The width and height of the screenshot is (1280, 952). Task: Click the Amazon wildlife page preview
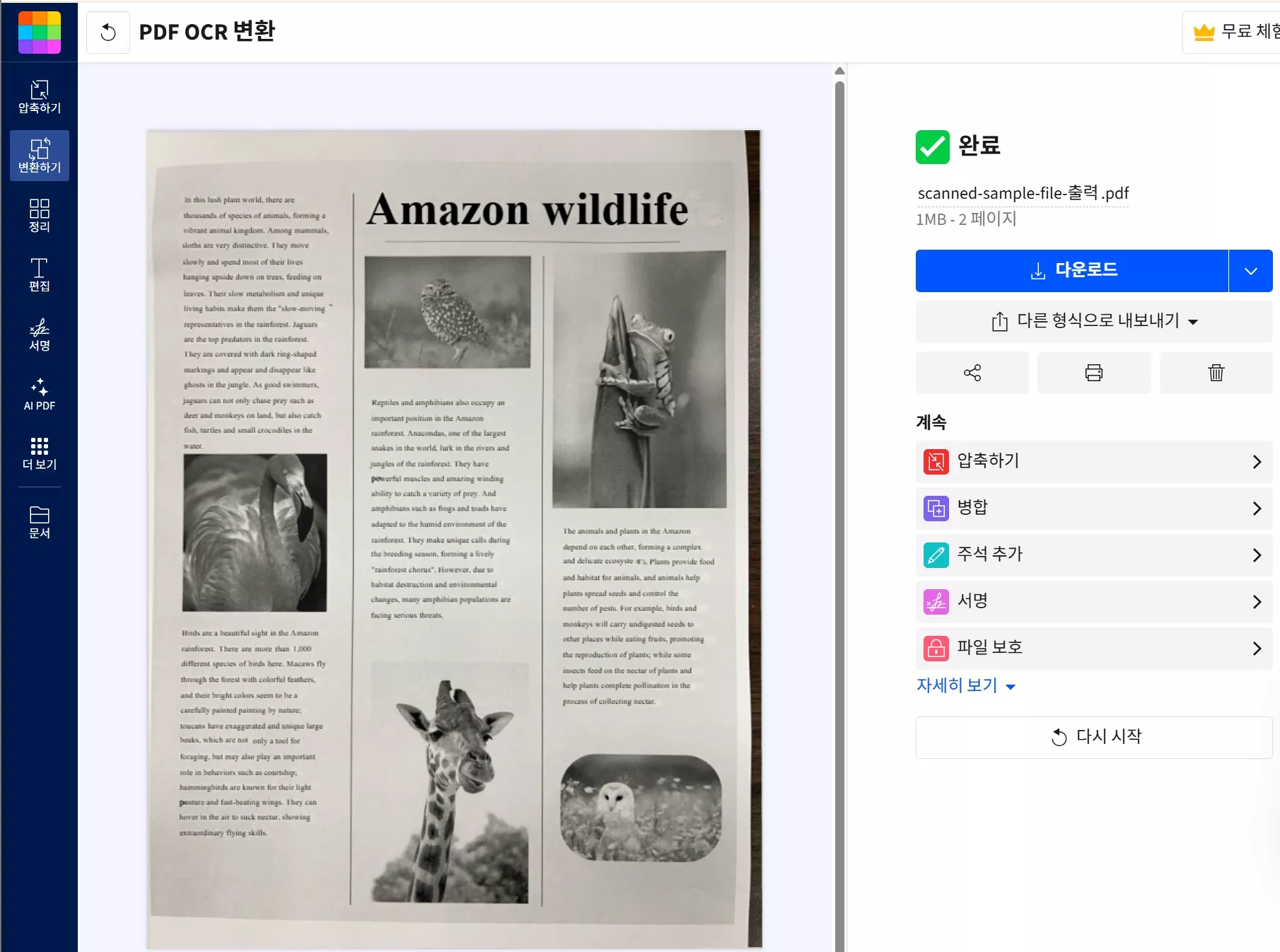[x=454, y=538]
